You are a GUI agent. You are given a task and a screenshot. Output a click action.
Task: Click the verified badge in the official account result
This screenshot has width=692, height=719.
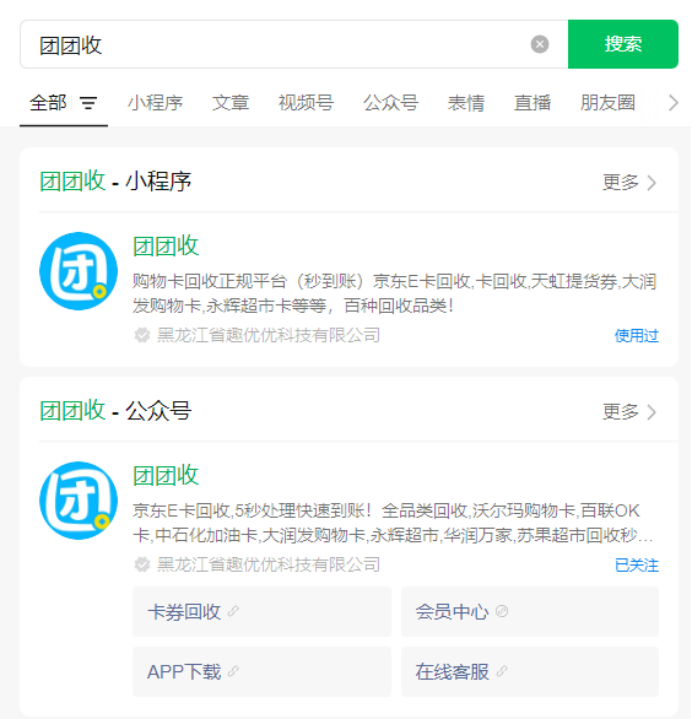(x=142, y=564)
